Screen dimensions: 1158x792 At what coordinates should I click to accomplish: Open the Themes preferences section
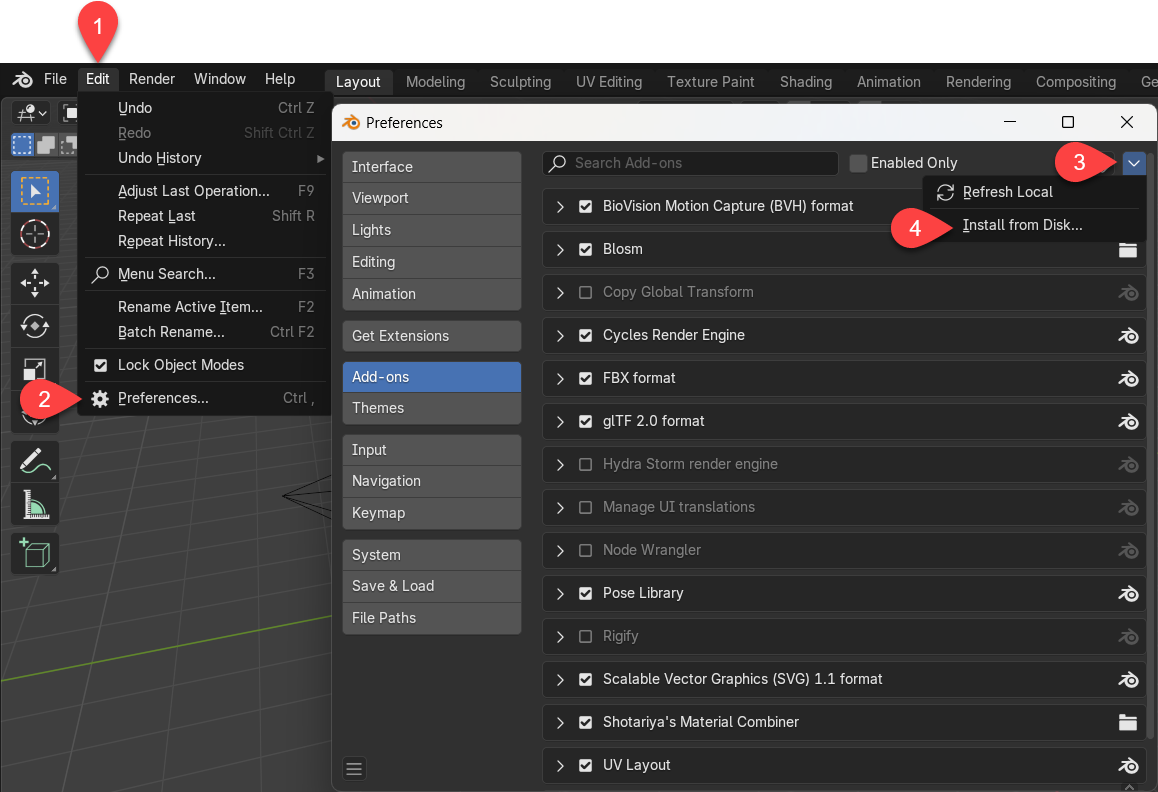tap(432, 409)
